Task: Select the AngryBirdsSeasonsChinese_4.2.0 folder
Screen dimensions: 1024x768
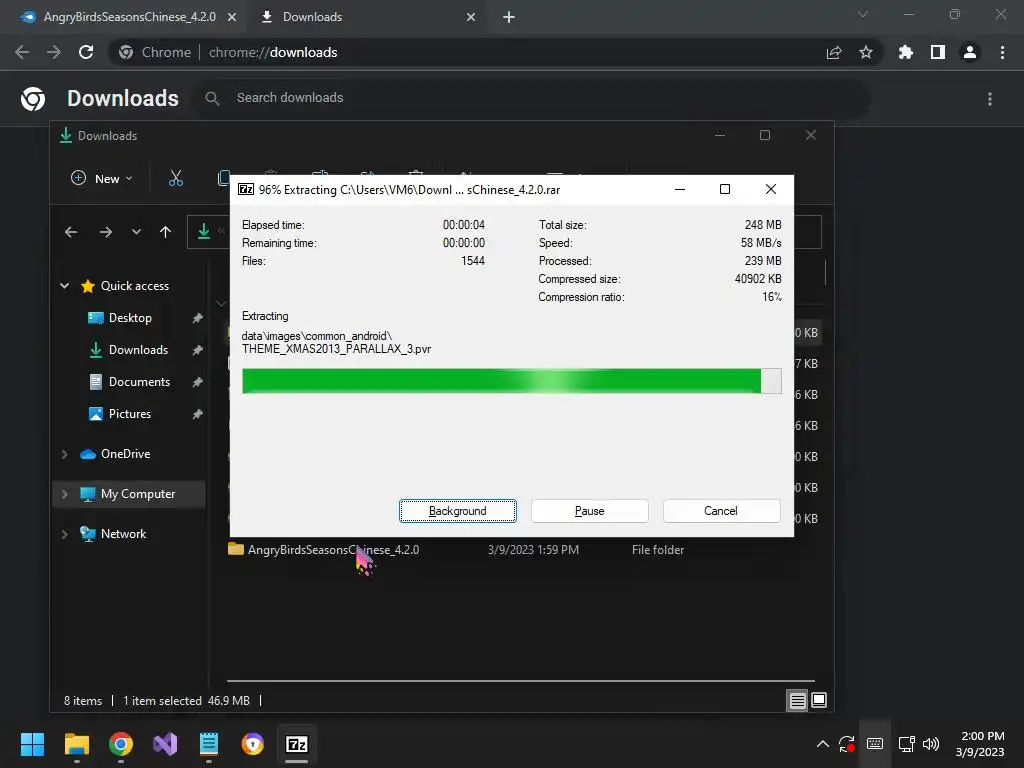Action: coord(333,550)
